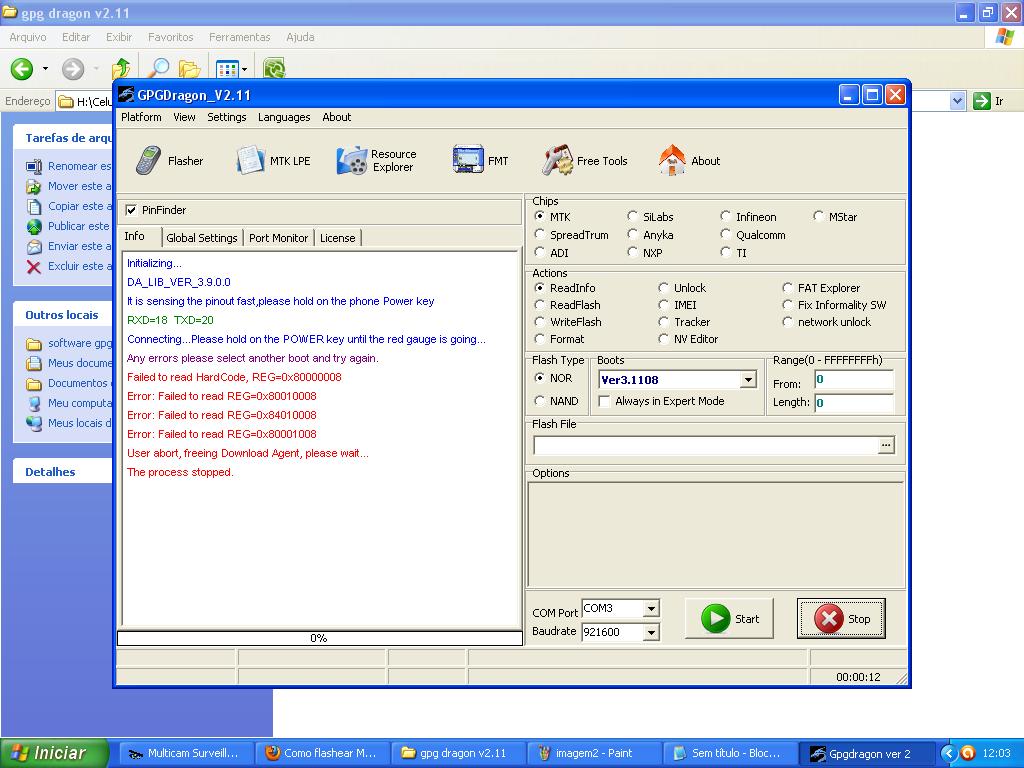
Task: Click the Flash File path field
Action: click(x=705, y=445)
